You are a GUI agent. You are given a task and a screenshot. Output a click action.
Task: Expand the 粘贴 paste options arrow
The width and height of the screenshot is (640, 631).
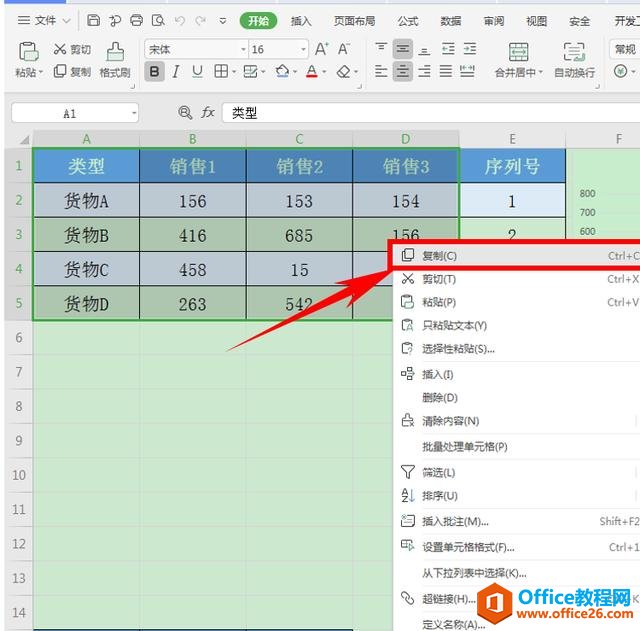(41, 73)
